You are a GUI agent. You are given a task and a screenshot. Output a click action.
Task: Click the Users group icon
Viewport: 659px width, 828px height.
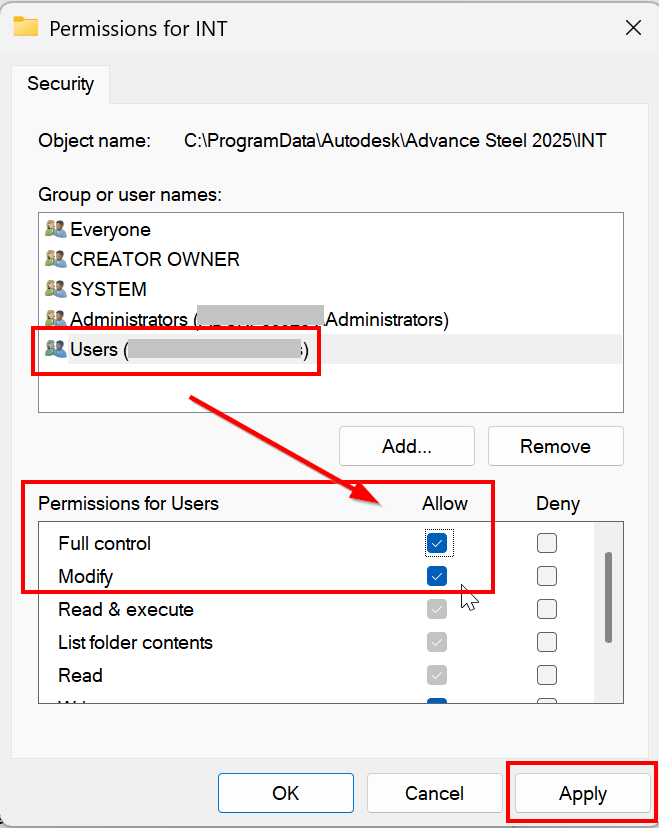coord(55,350)
